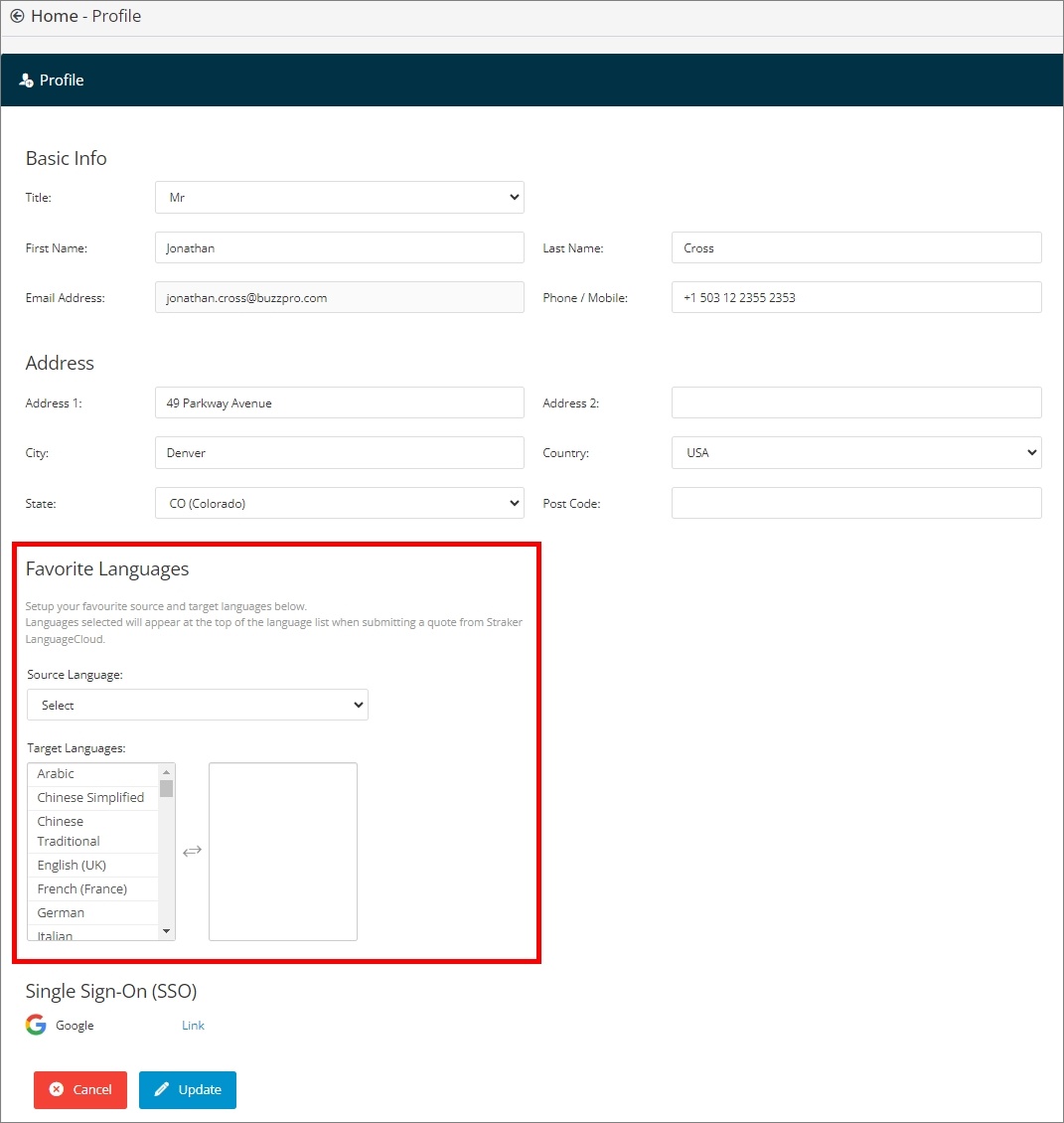The image size is (1064, 1123).
Task: Click the First Name field containing Jonathan
Action: coord(340,247)
